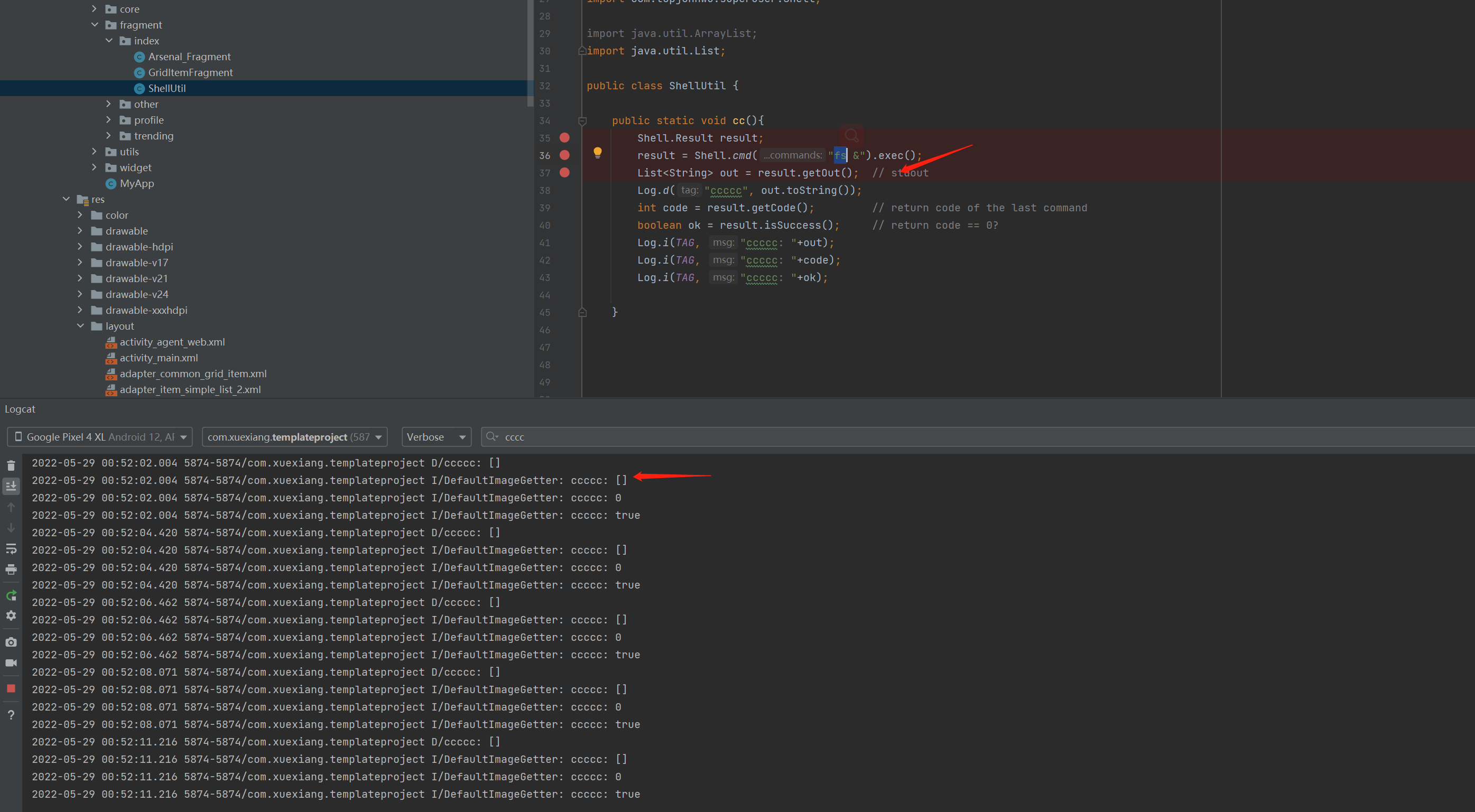
Task: Print the Logcat output
Action: click(11, 570)
